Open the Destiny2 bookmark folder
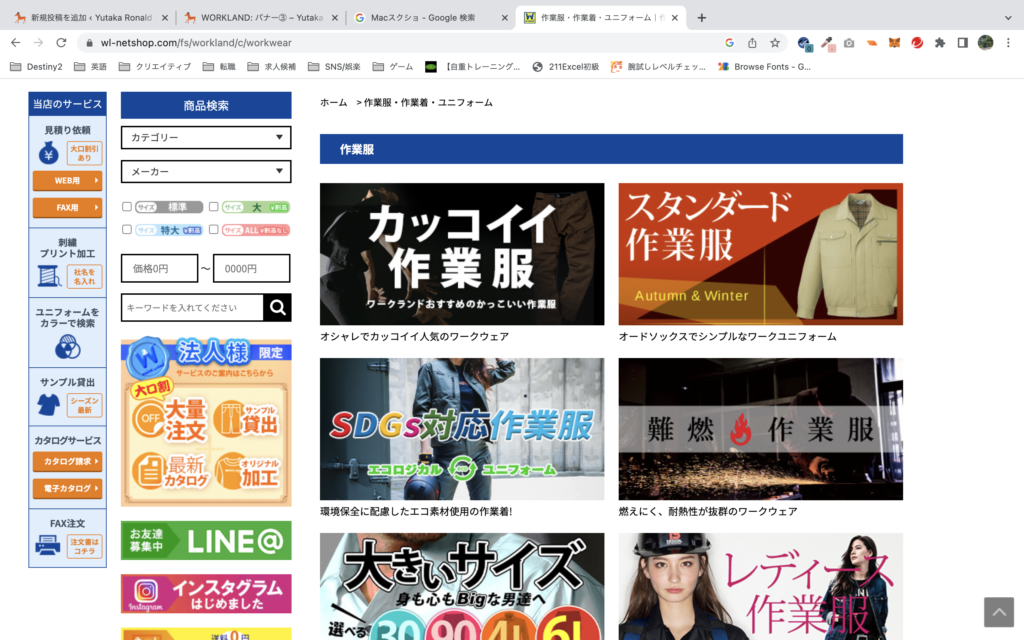Screen dimensions: 1024x640 (37, 67)
